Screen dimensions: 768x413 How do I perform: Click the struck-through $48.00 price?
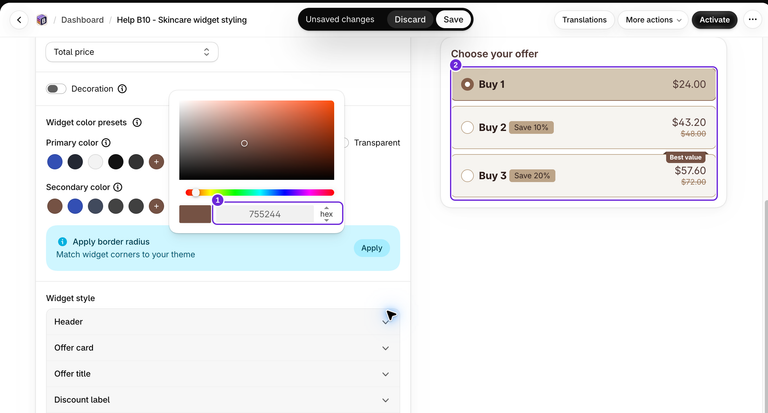pyautogui.click(x=694, y=134)
